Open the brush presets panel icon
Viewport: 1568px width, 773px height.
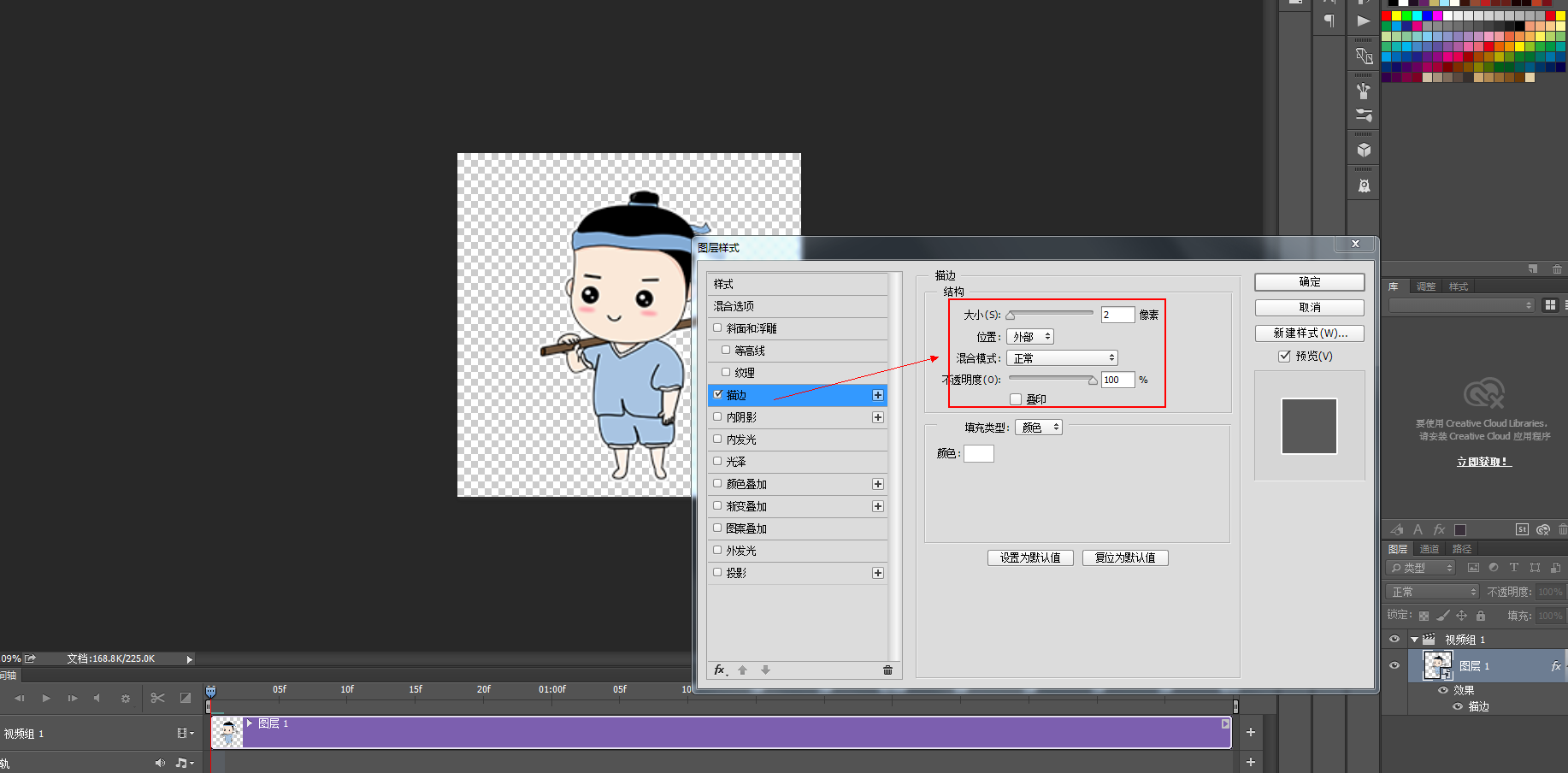tap(1364, 90)
